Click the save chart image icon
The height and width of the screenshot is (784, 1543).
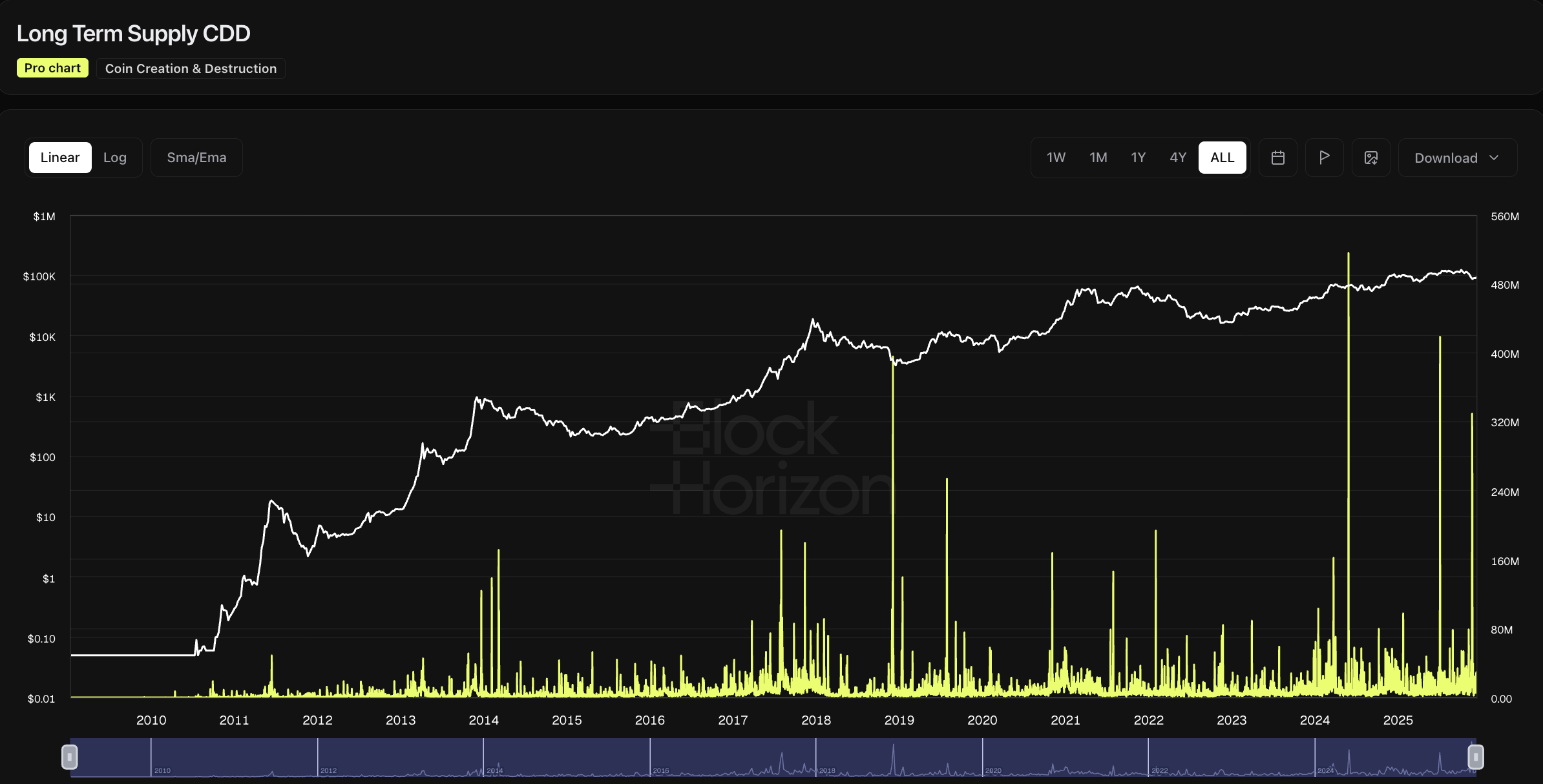[x=1370, y=158]
